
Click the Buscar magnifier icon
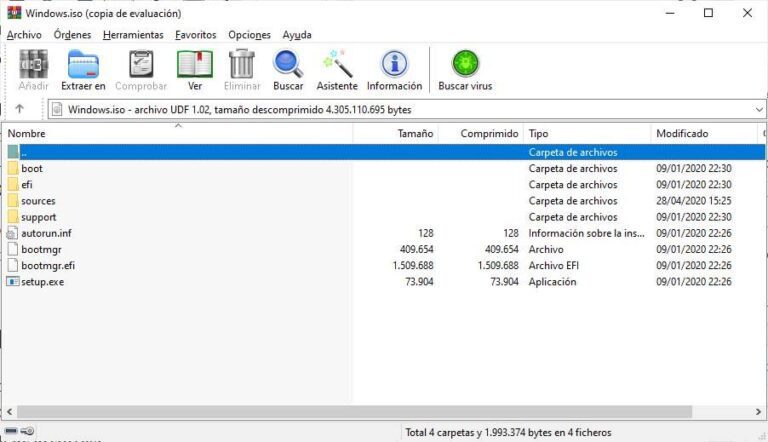[288, 64]
